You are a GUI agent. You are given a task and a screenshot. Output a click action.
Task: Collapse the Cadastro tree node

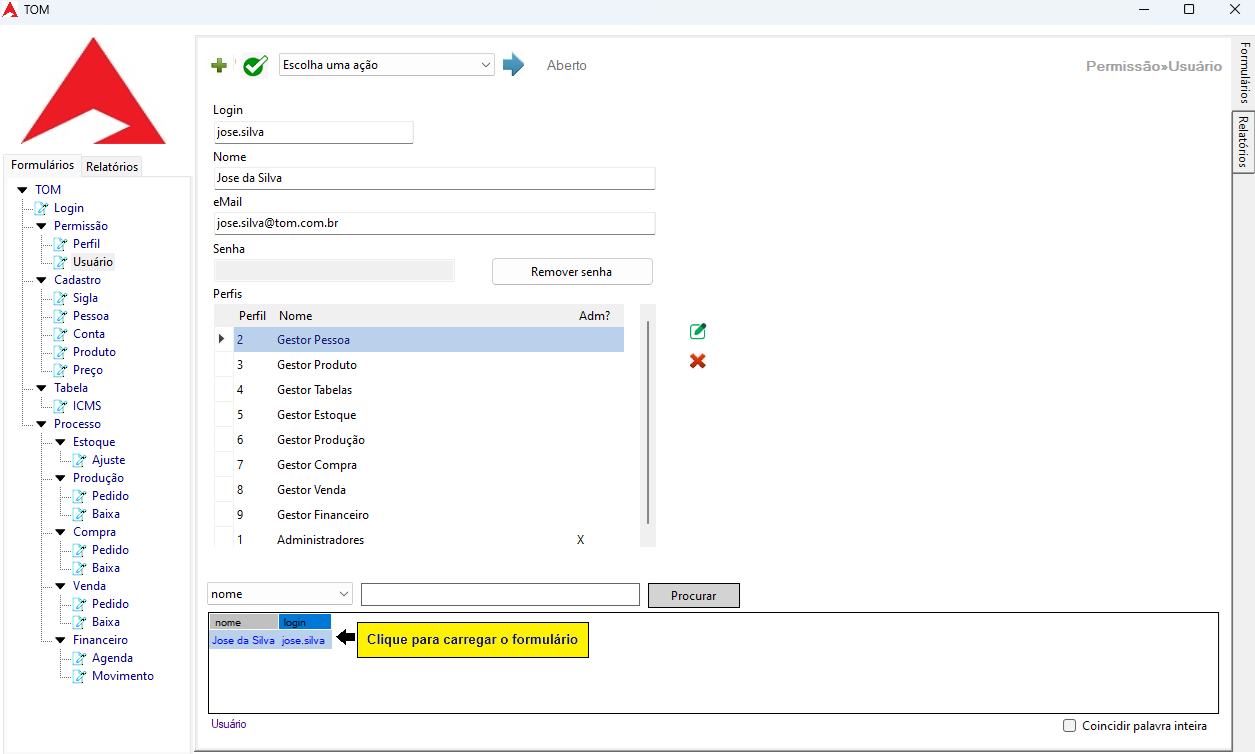(x=41, y=280)
